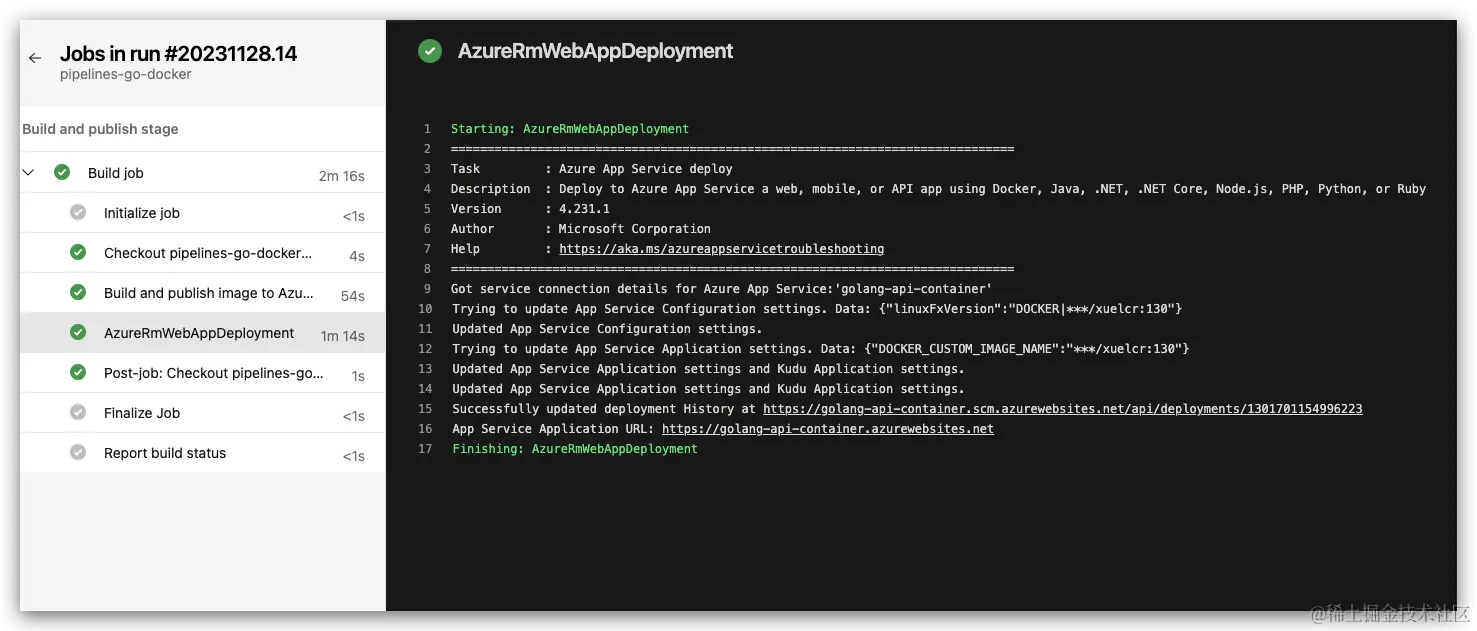Select Build and publish image to Azure step
This screenshot has width=1477, height=631.
pos(202,293)
